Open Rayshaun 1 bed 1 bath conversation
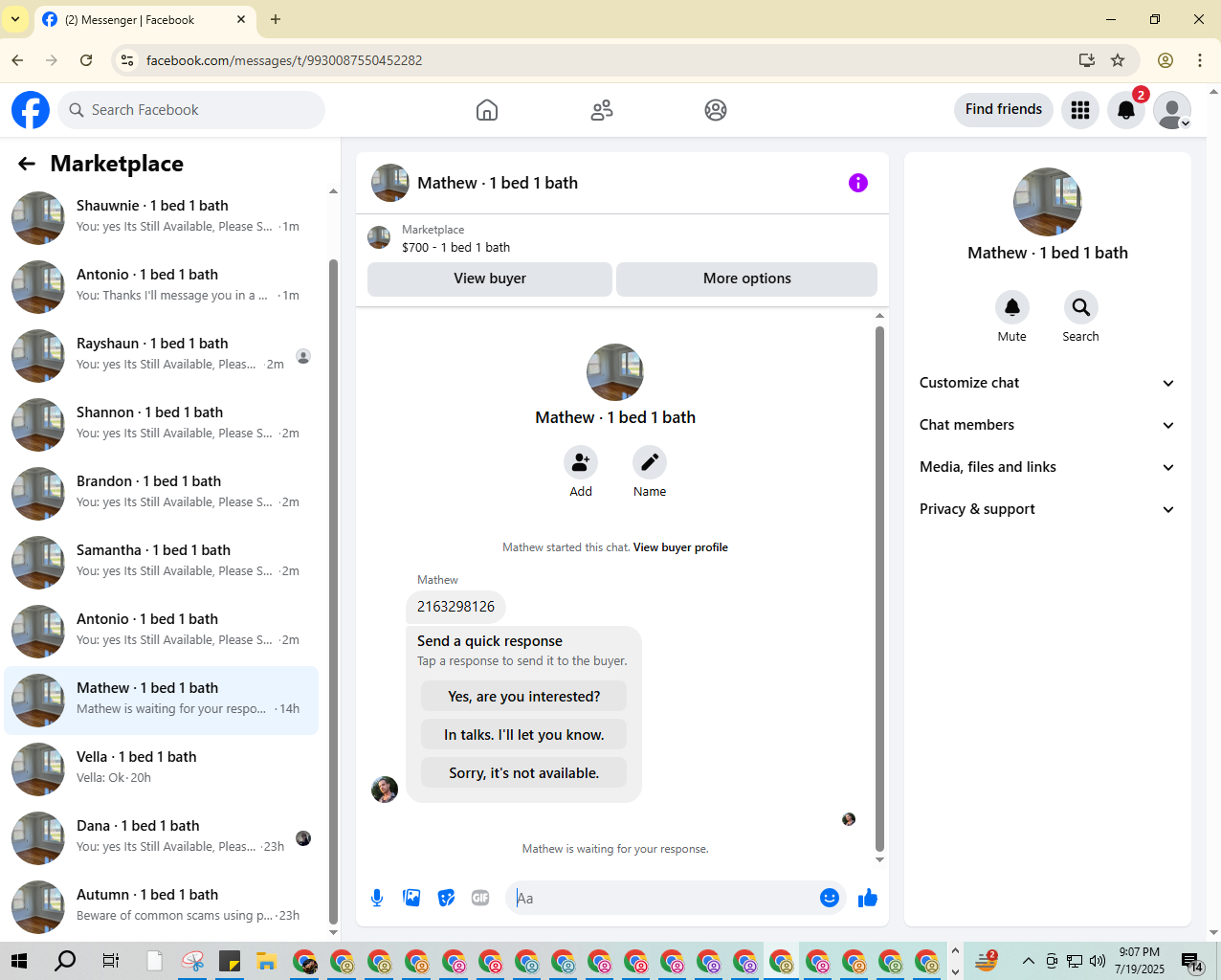This screenshot has height=980, width=1221. (162, 356)
